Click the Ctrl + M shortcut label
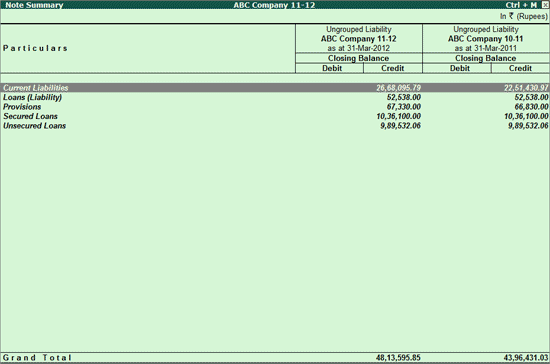The width and height of the screenshot is (550, 364). (521, 5)
